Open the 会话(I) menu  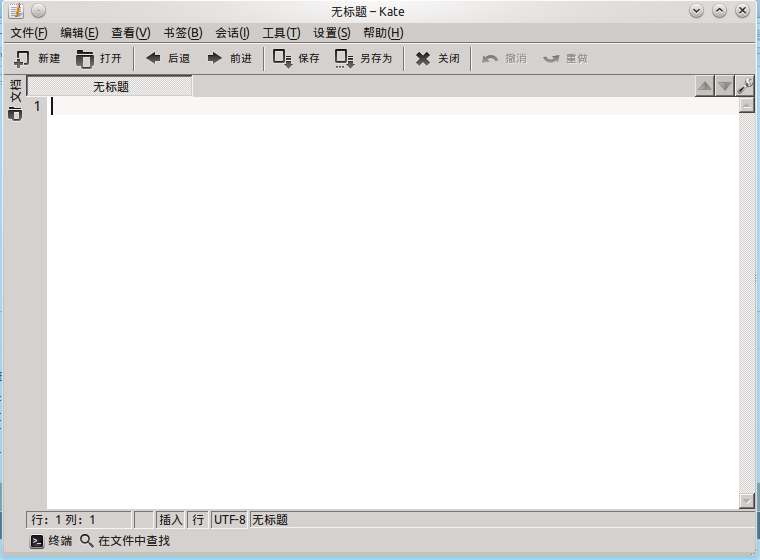point(232,33)
